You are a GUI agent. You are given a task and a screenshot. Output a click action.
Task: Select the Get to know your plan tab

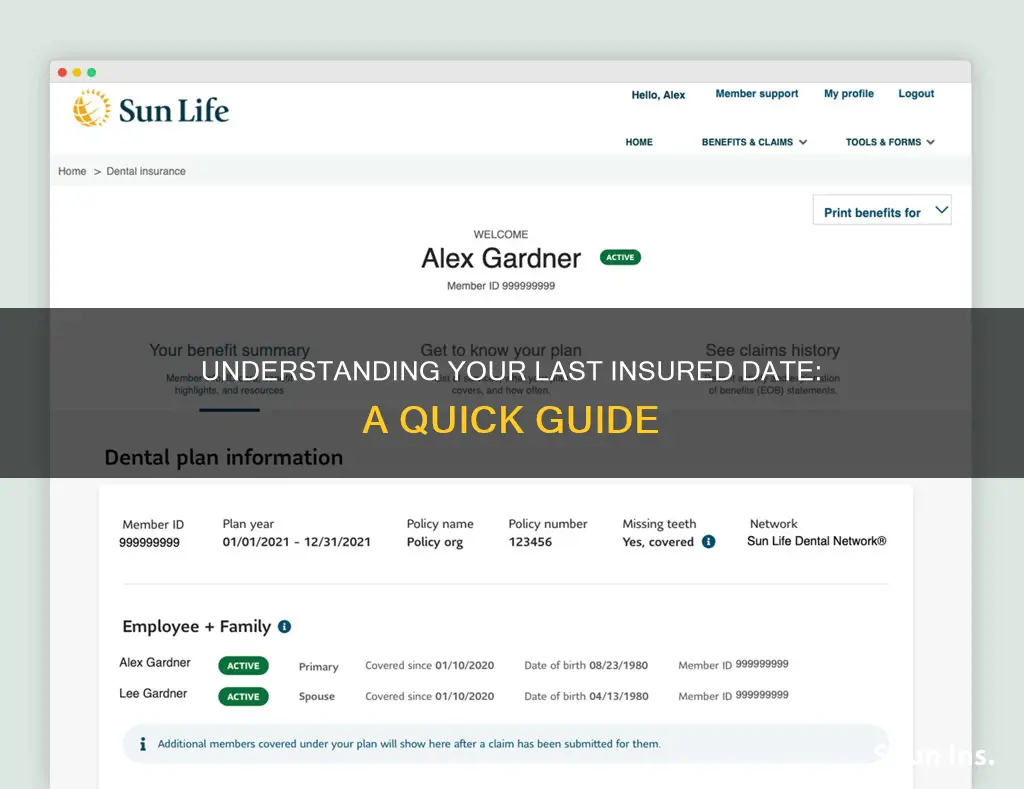501,370
